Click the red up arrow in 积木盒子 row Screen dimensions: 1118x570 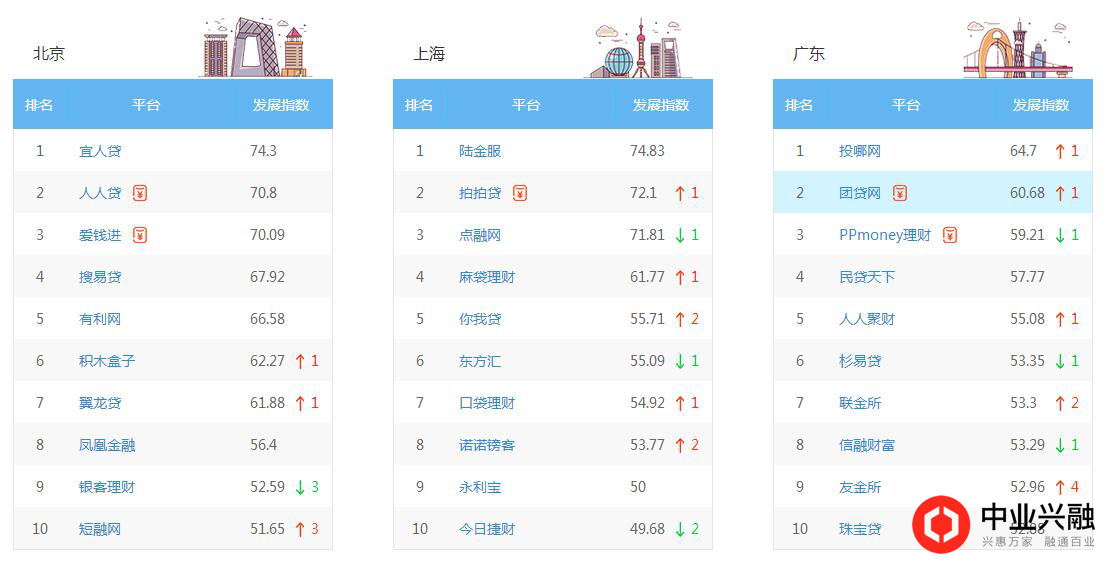click(300, 362)
